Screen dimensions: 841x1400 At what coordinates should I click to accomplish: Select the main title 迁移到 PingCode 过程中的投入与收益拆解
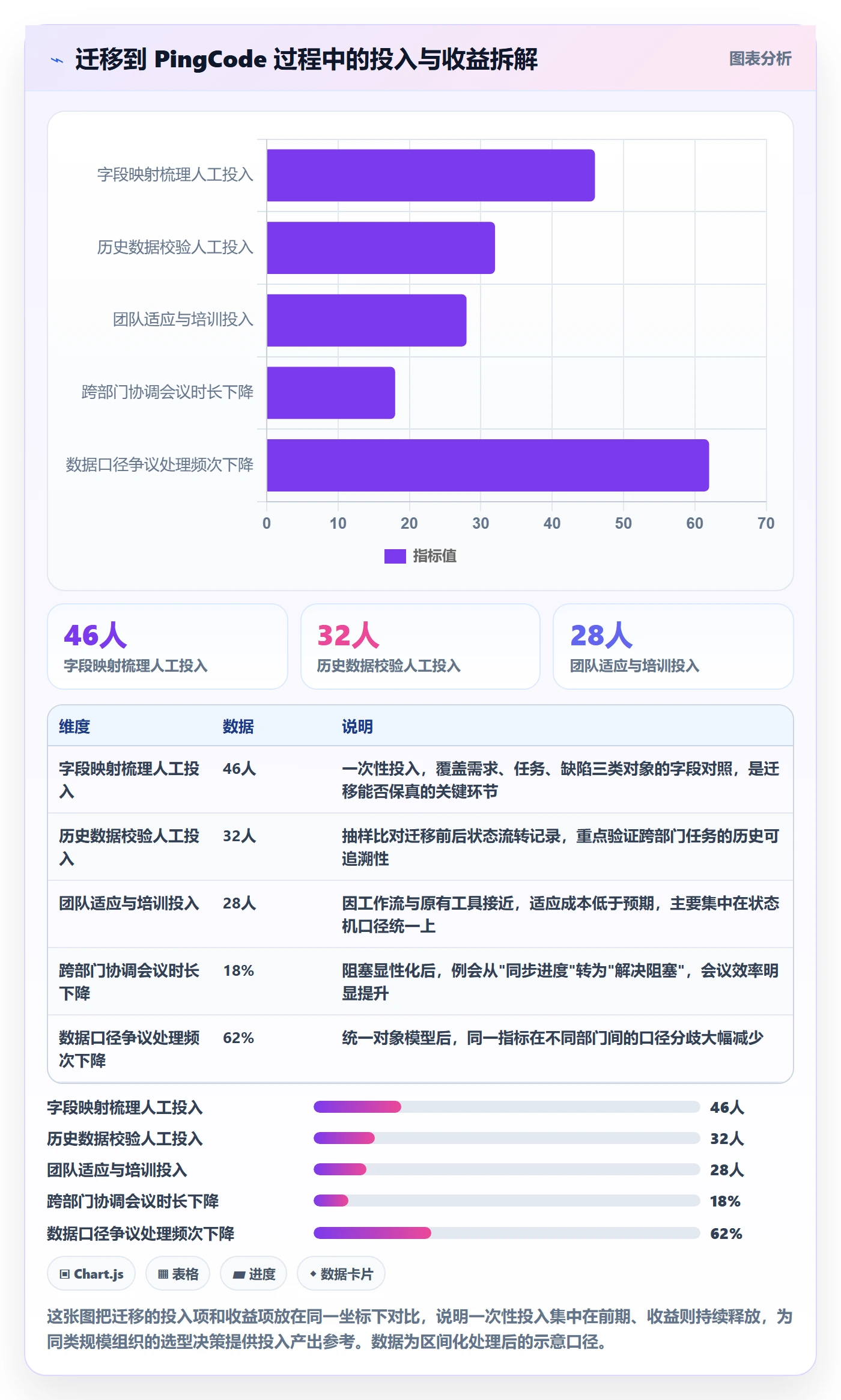pos(306,59)
